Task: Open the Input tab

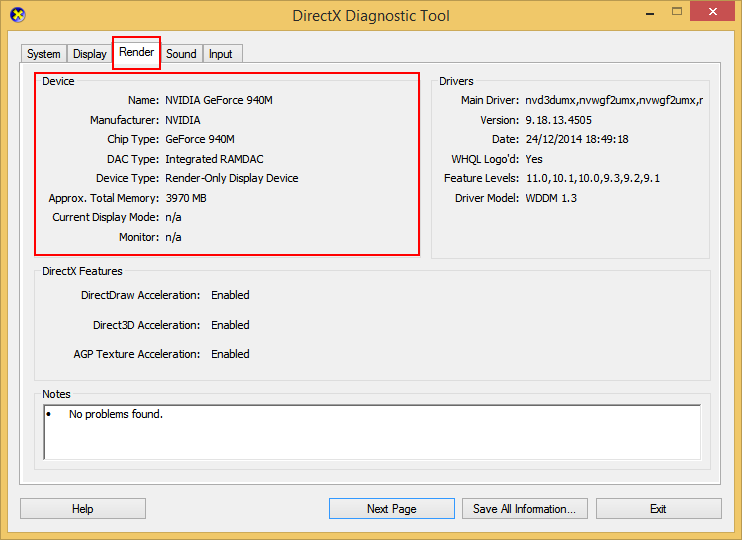Action: click(221, 54)
